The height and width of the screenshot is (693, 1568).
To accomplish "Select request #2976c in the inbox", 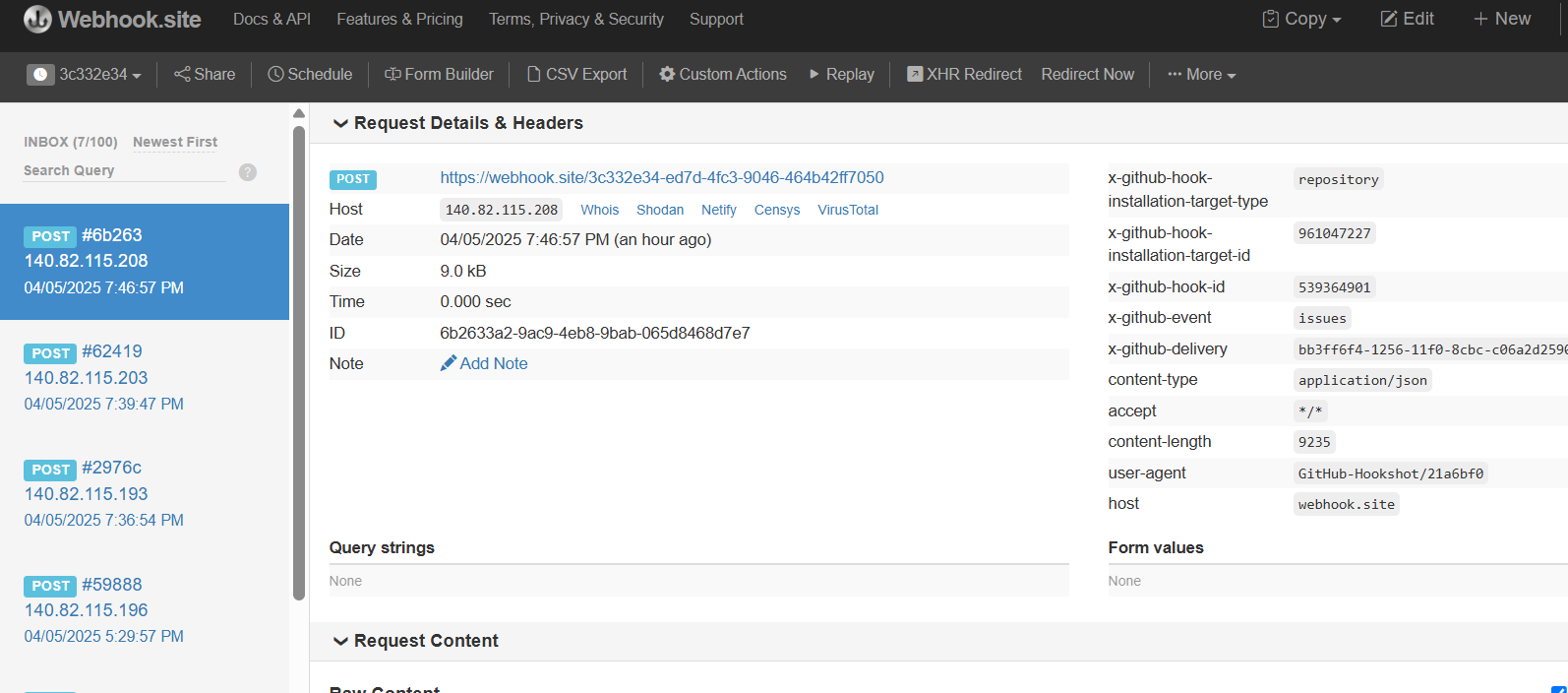I will (145, 494).
